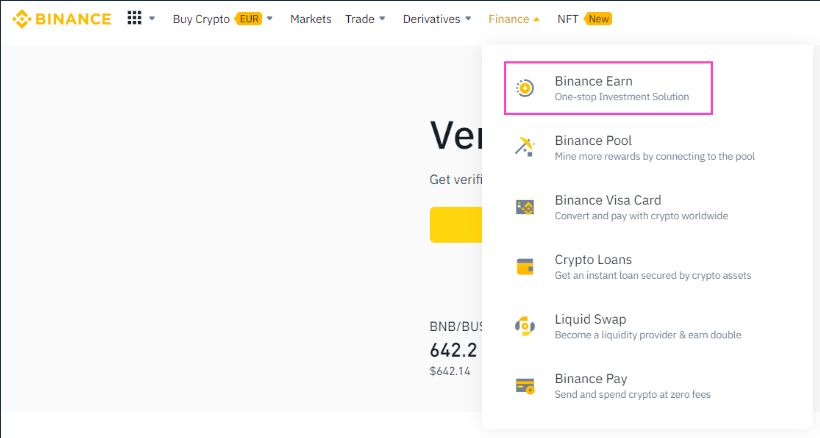
Task: Go to Markets
Action: (311, 19)
